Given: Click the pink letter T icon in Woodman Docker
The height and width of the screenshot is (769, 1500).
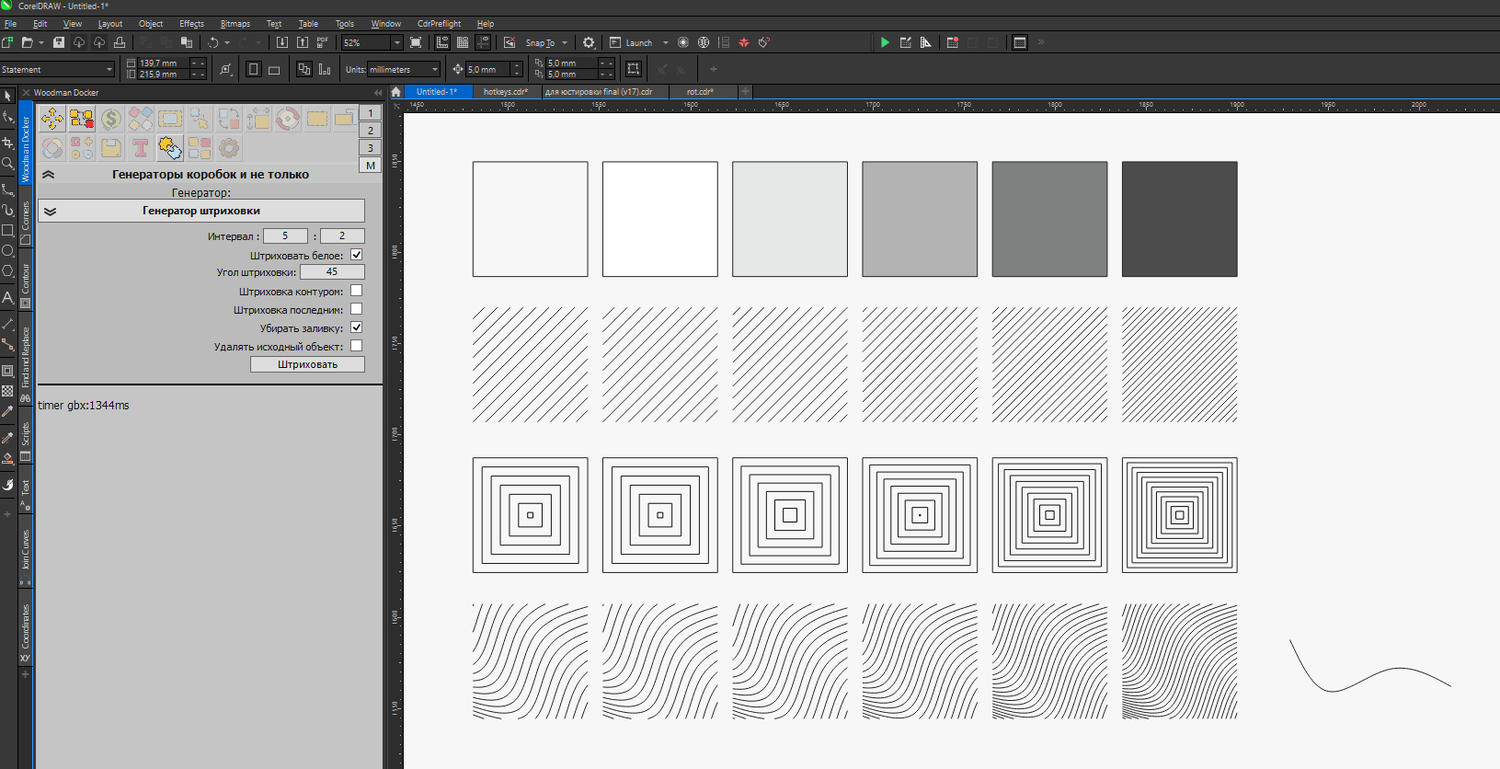Looking at the screenshot, I should click(141, 148).
